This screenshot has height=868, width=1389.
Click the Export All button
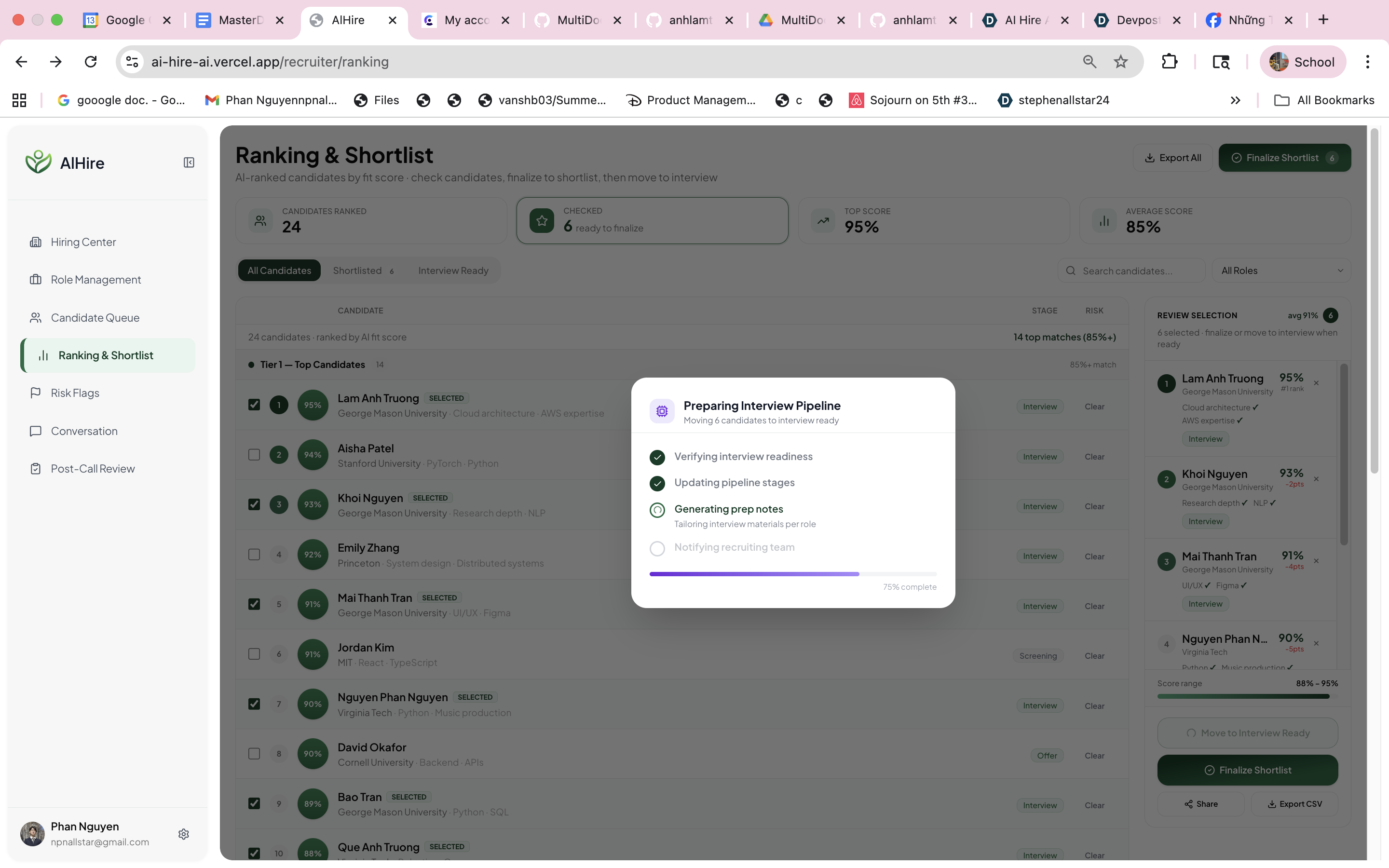point(1172,158)
